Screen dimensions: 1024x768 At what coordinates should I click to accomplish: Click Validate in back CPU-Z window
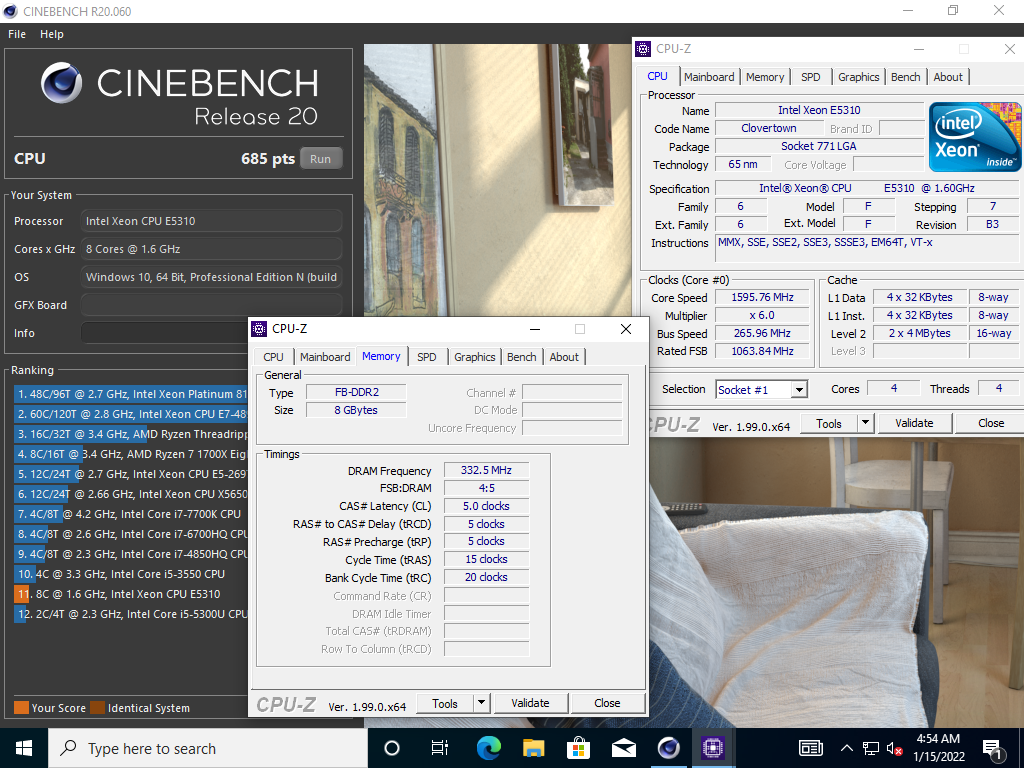click(x=914, y=423)
